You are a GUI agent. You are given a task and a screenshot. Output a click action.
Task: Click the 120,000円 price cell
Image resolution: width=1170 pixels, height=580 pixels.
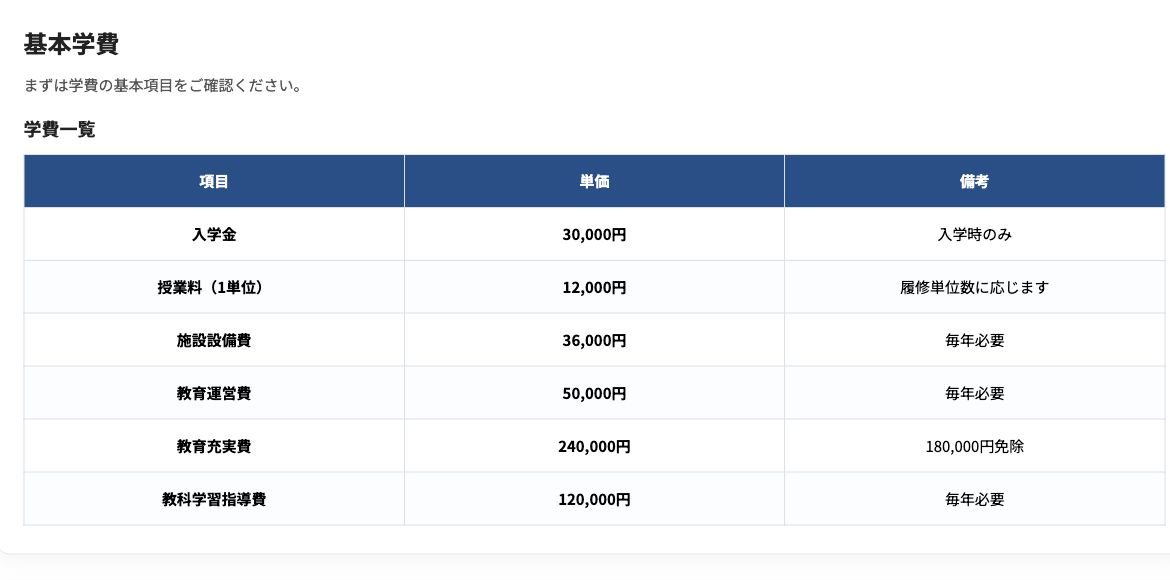click(594, 499)
